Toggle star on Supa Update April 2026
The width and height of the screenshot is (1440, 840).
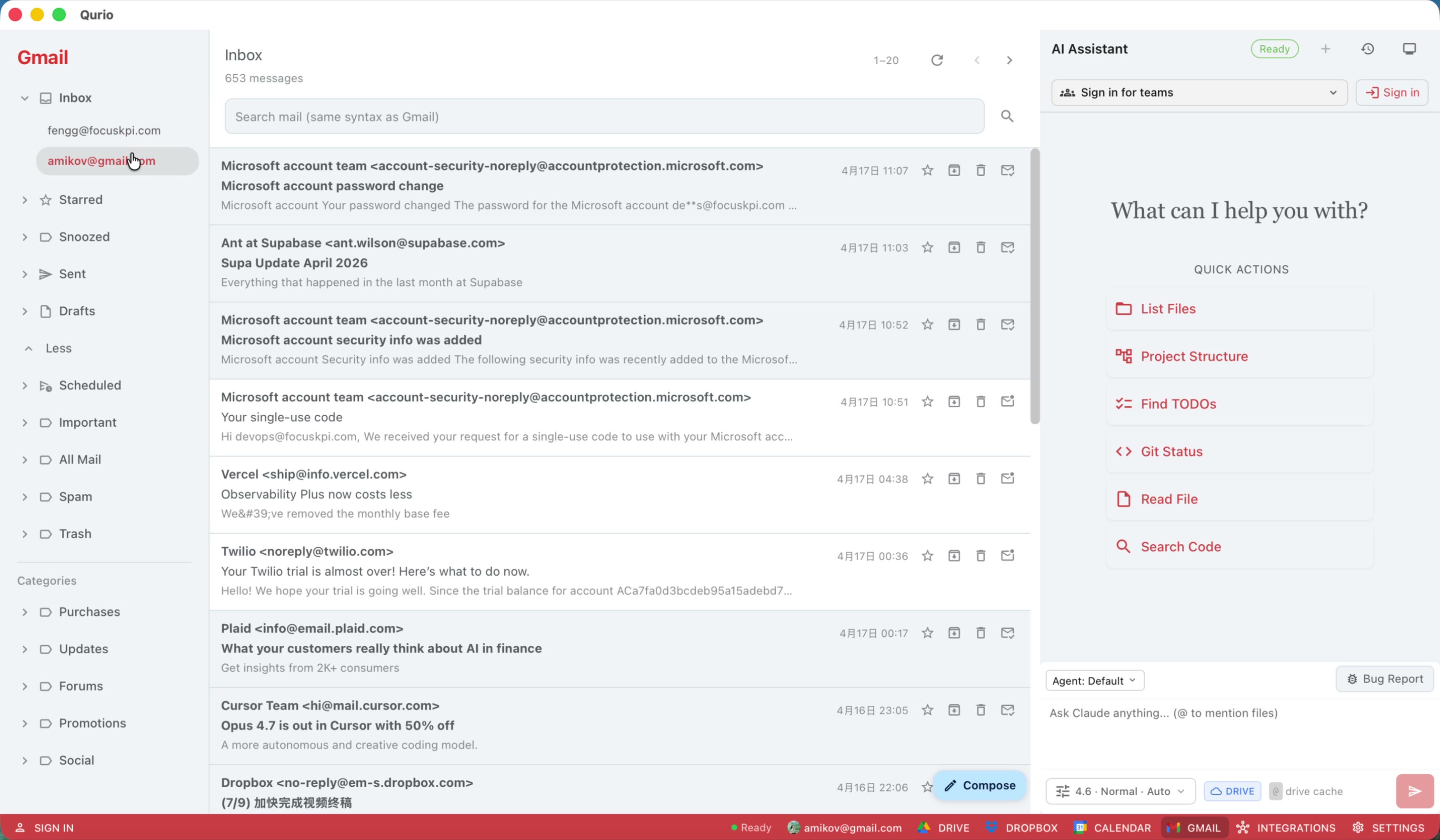(x=927, y=248)
